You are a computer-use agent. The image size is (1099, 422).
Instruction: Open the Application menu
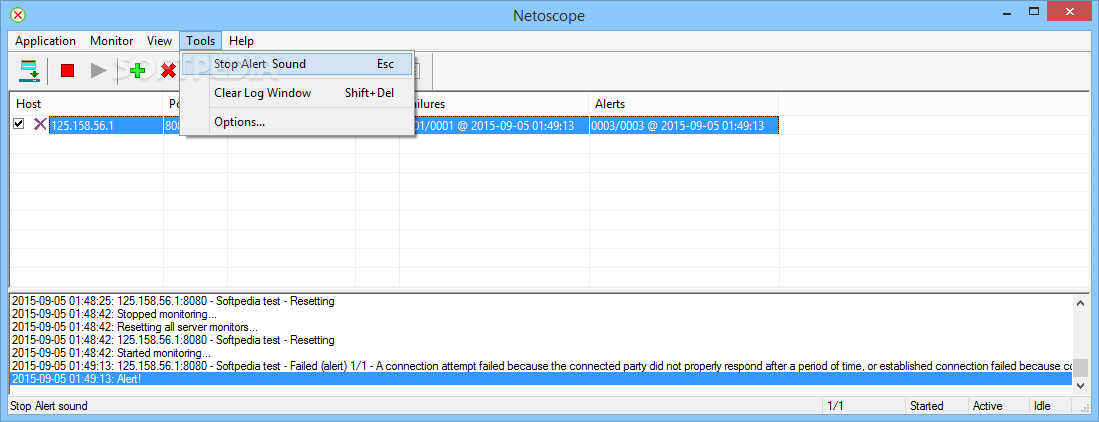pyautogui.click(x=46, y=41)
